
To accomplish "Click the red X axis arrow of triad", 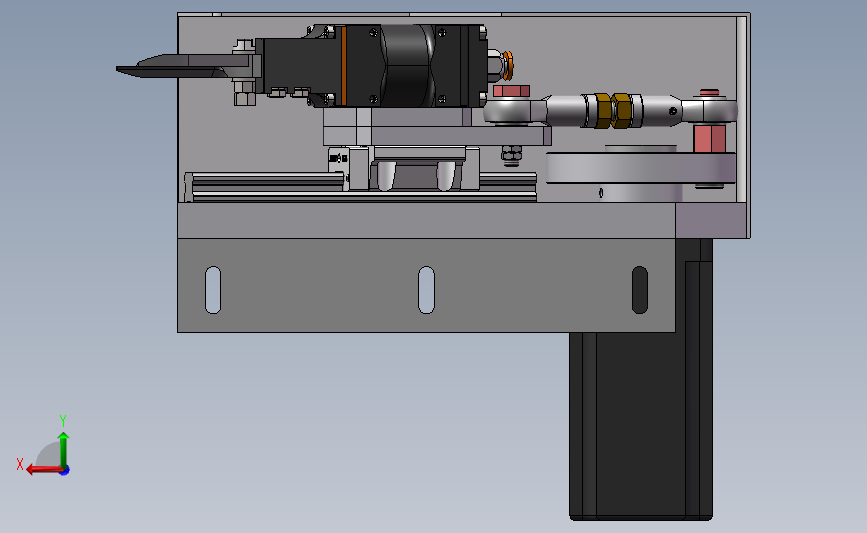I will [x=44, y=469].
